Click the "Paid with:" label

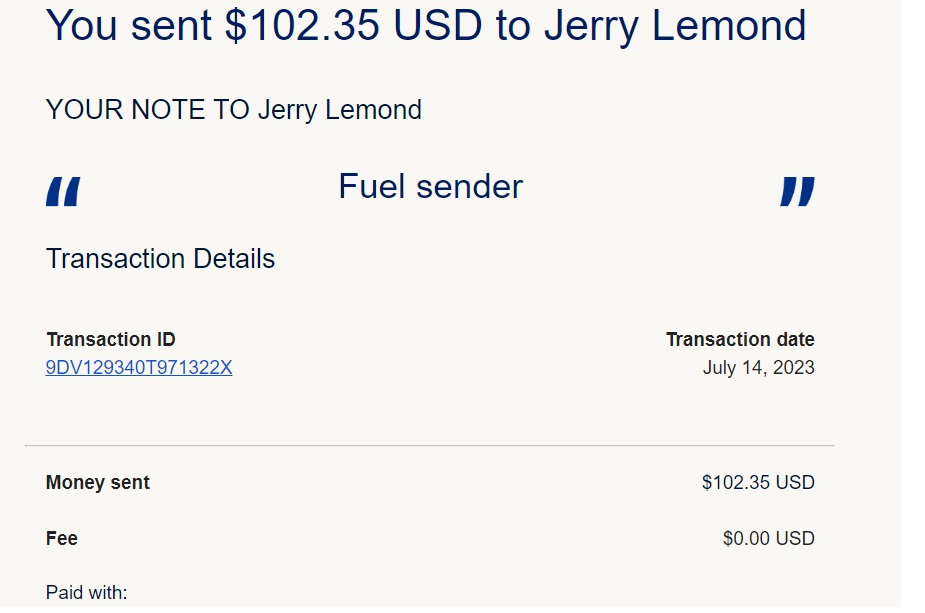(x=87, y=593)
